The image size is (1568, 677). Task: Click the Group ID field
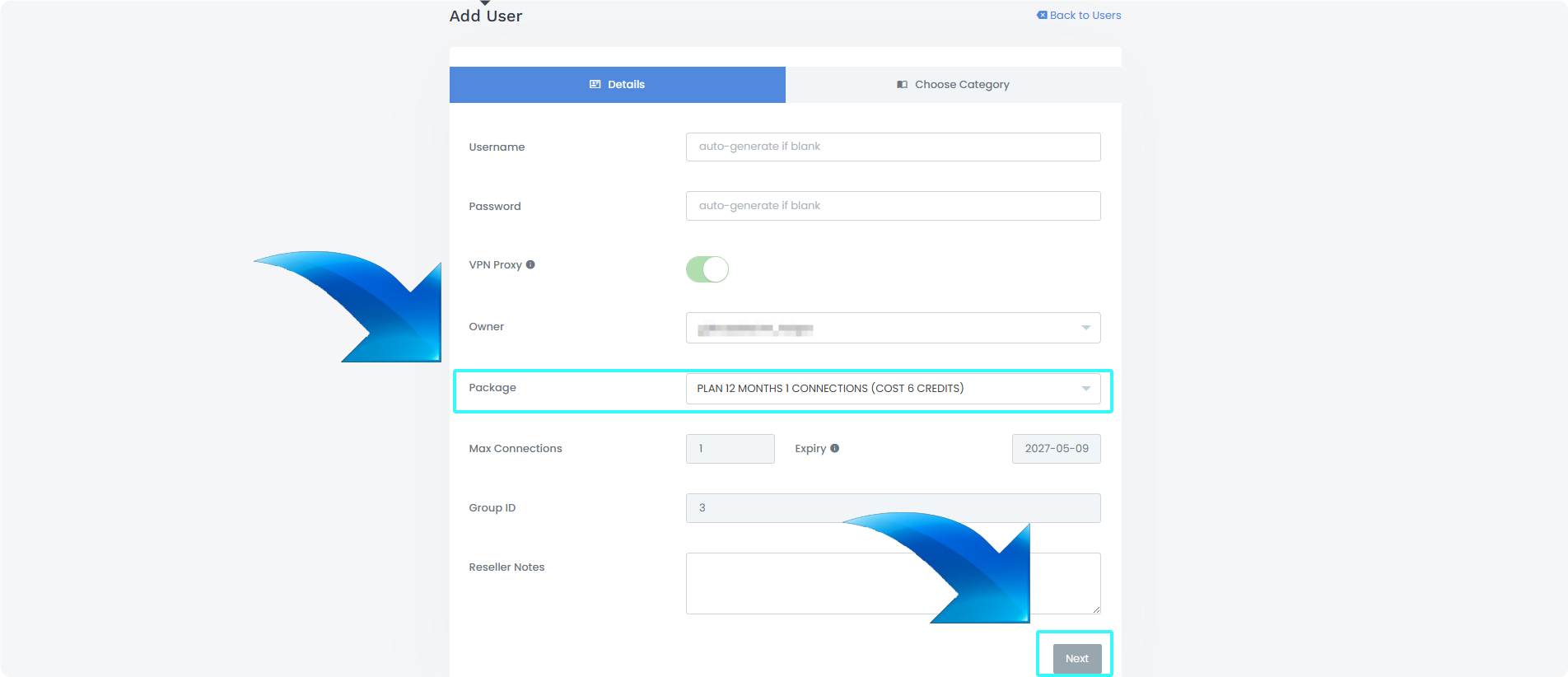[x=893, y=508]
